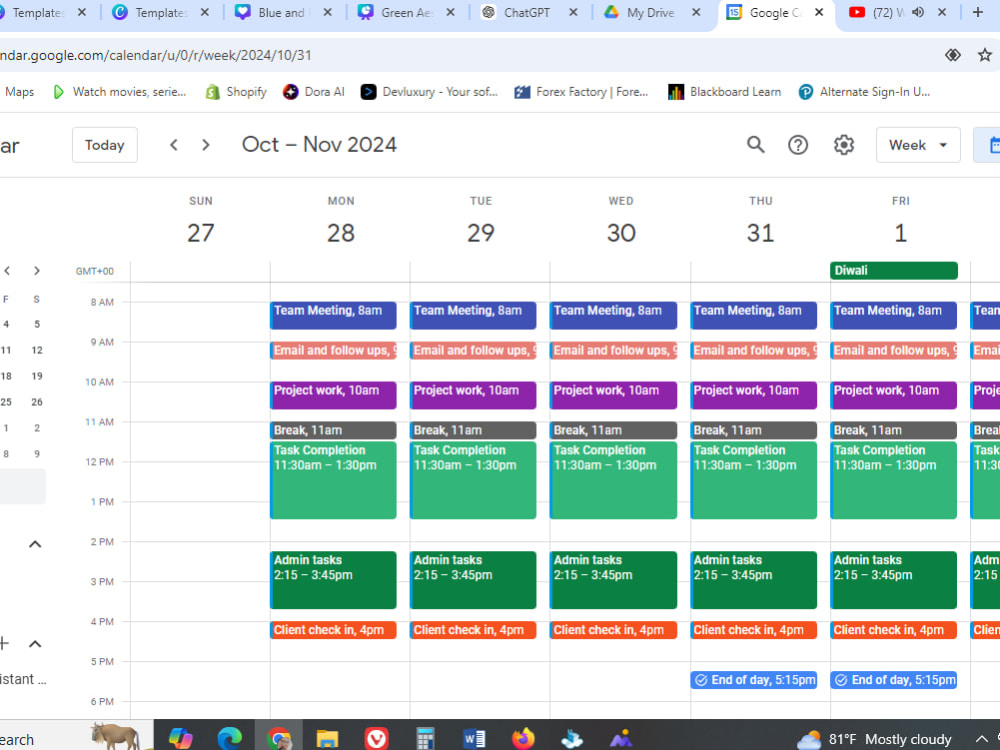
Task: Open the Support help icon
Action: 798,145
